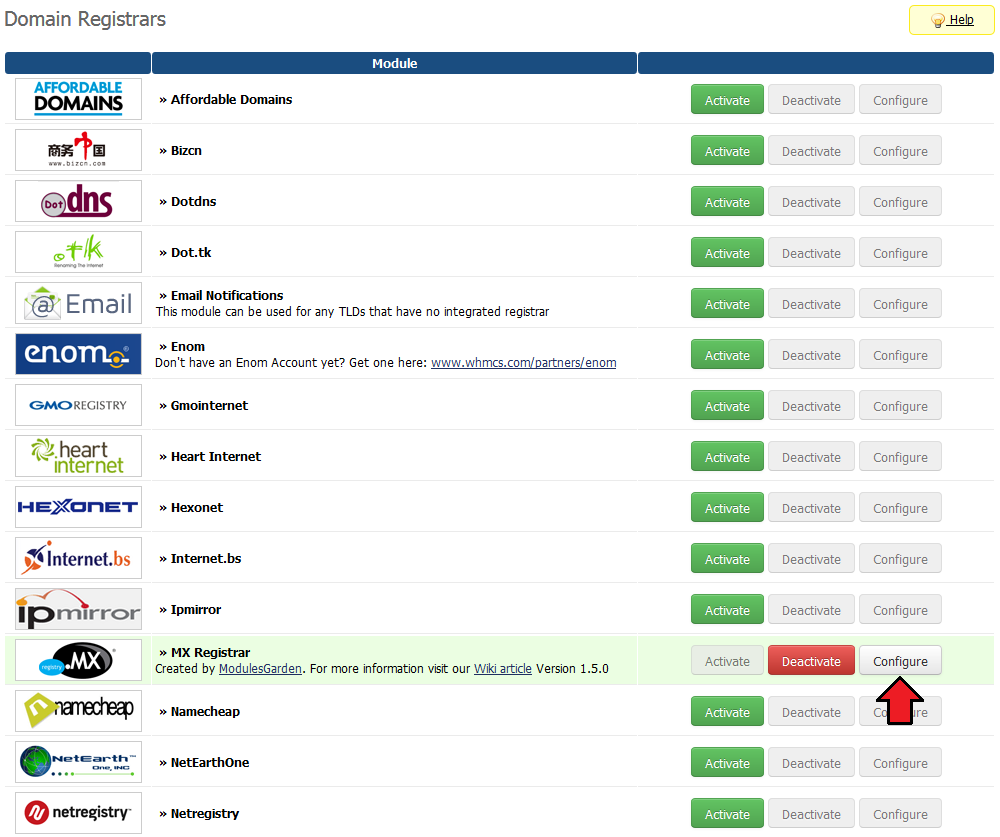This screenshot has height=837, width=1000.
Task: Click the Enom logo
Action: pos(78,354)
